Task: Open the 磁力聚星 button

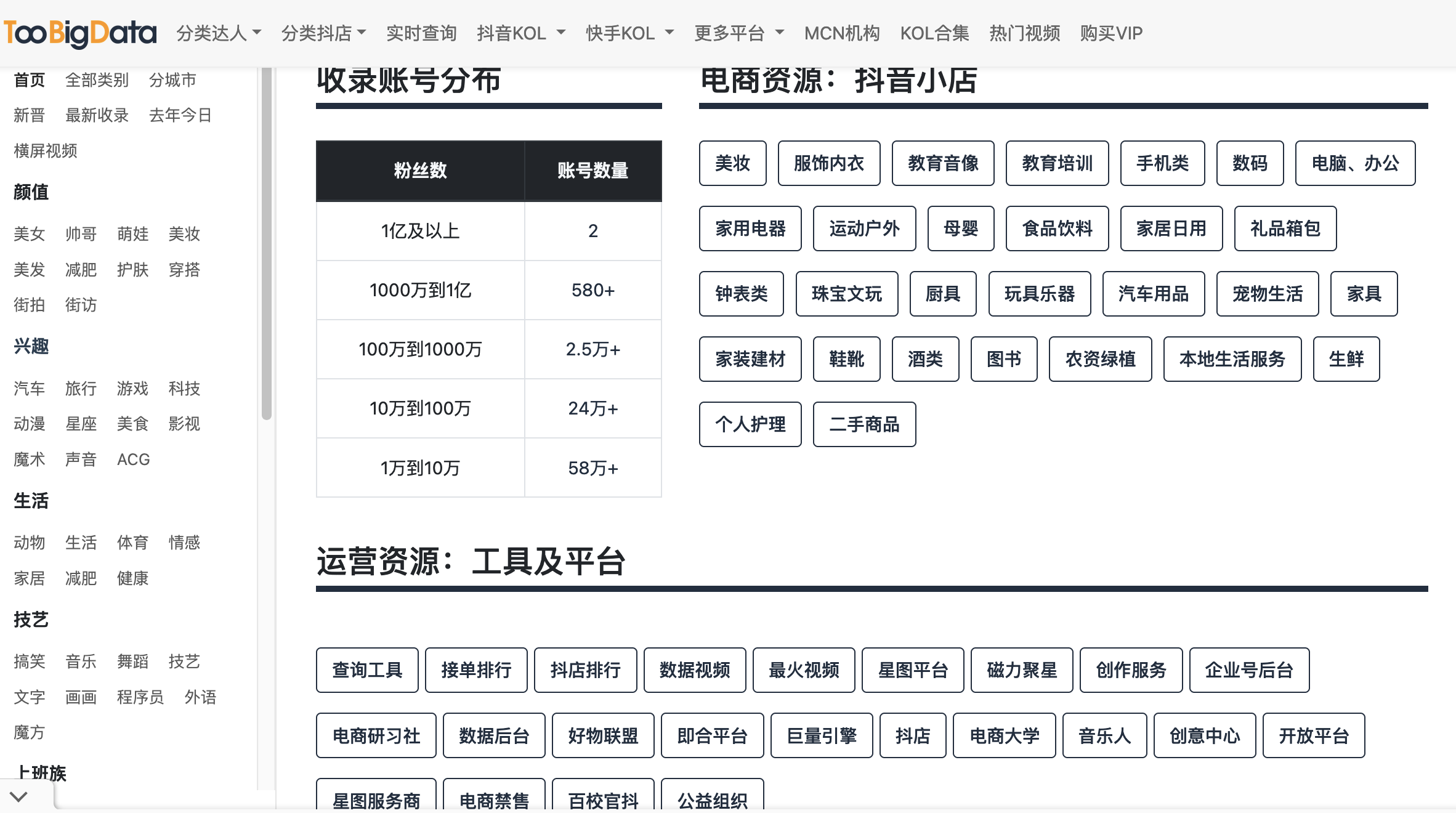Action: coord(1022,670)
